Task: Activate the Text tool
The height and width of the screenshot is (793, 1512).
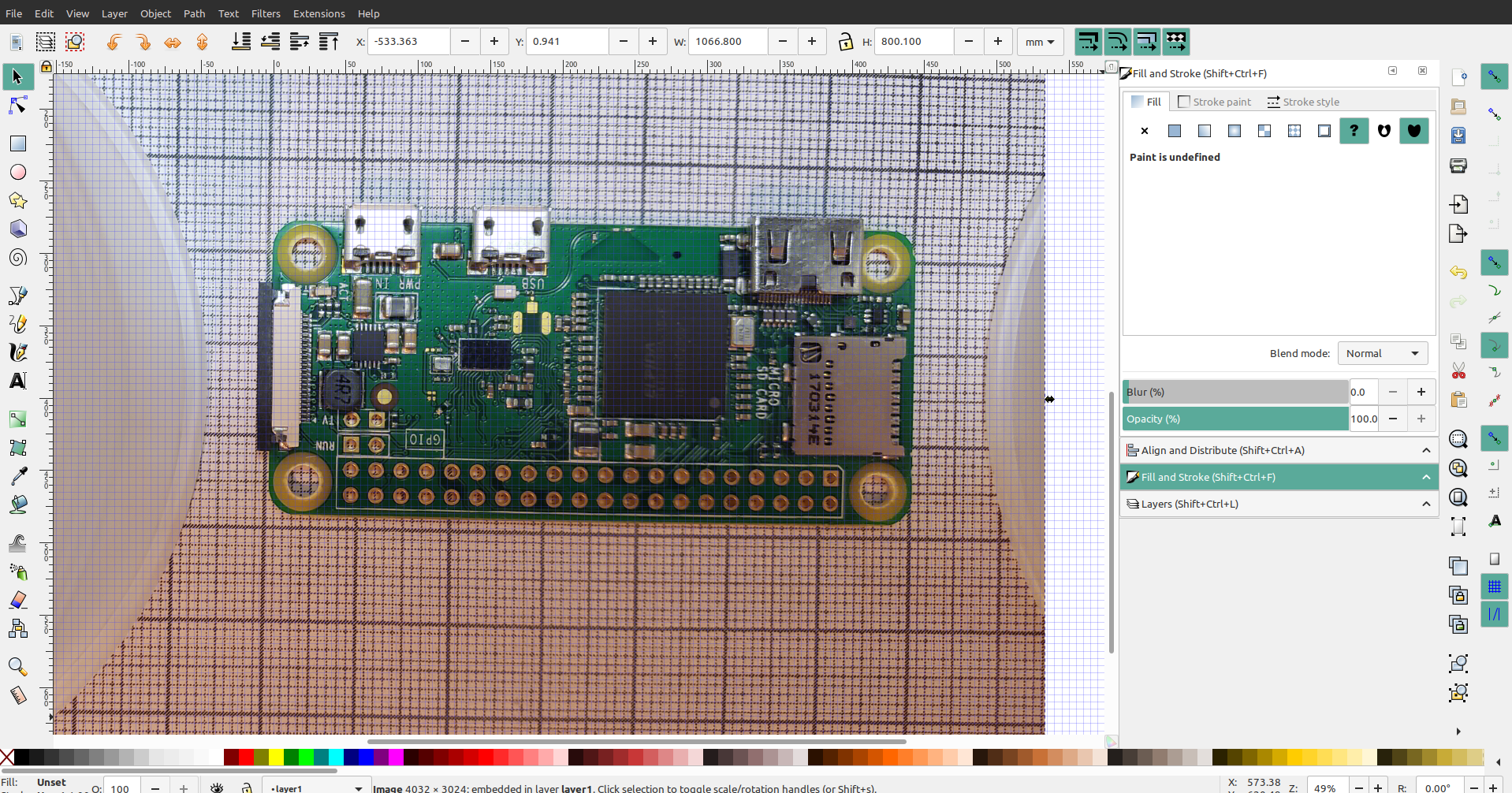Action: click(17, 381)
